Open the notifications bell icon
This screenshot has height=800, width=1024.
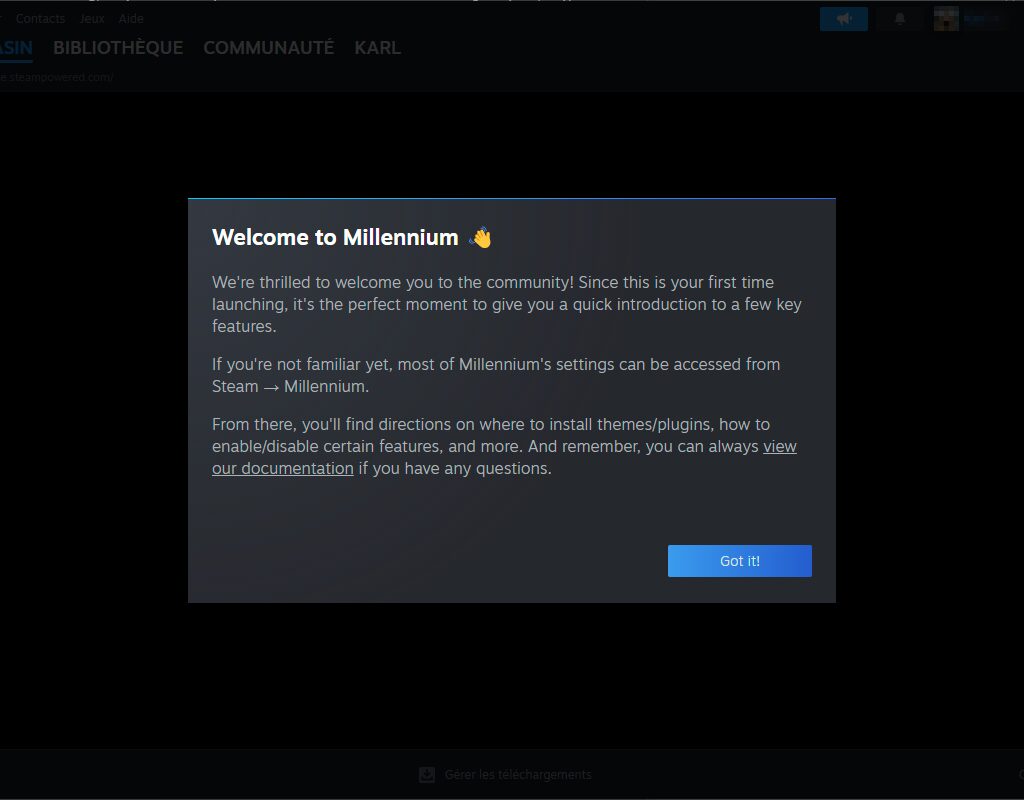(x=900, y=19)
